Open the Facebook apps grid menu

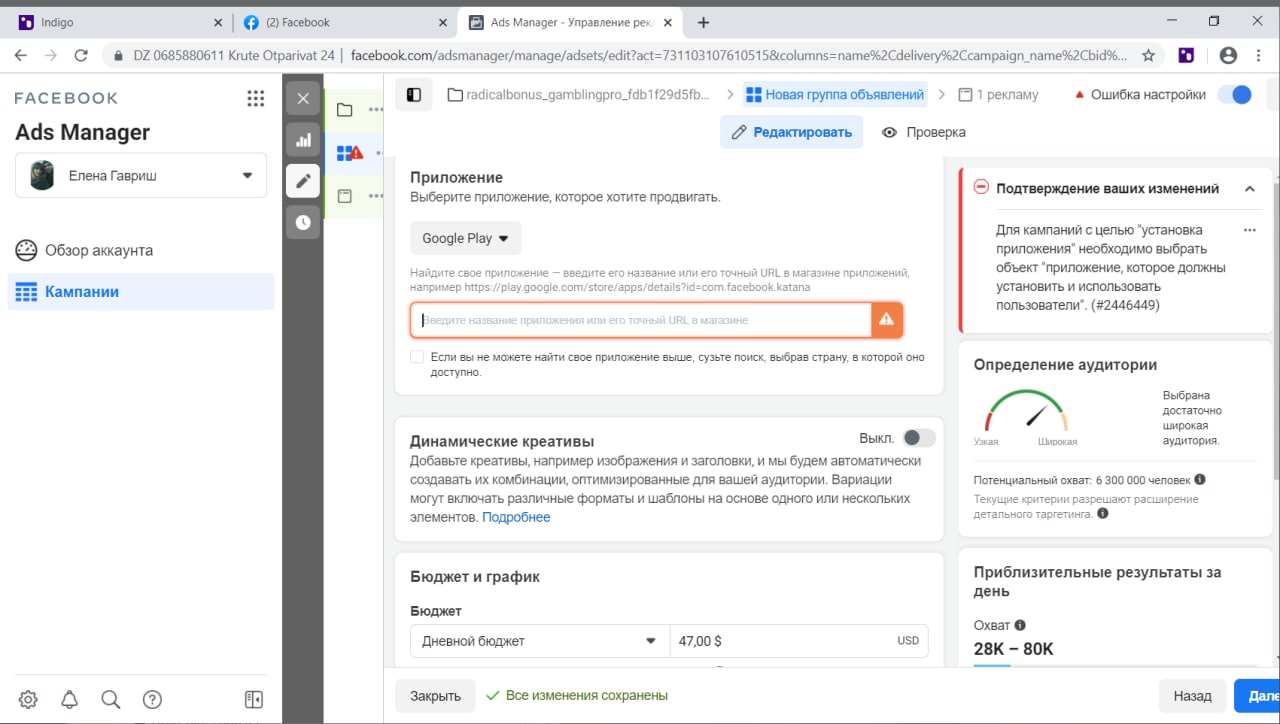256,98
